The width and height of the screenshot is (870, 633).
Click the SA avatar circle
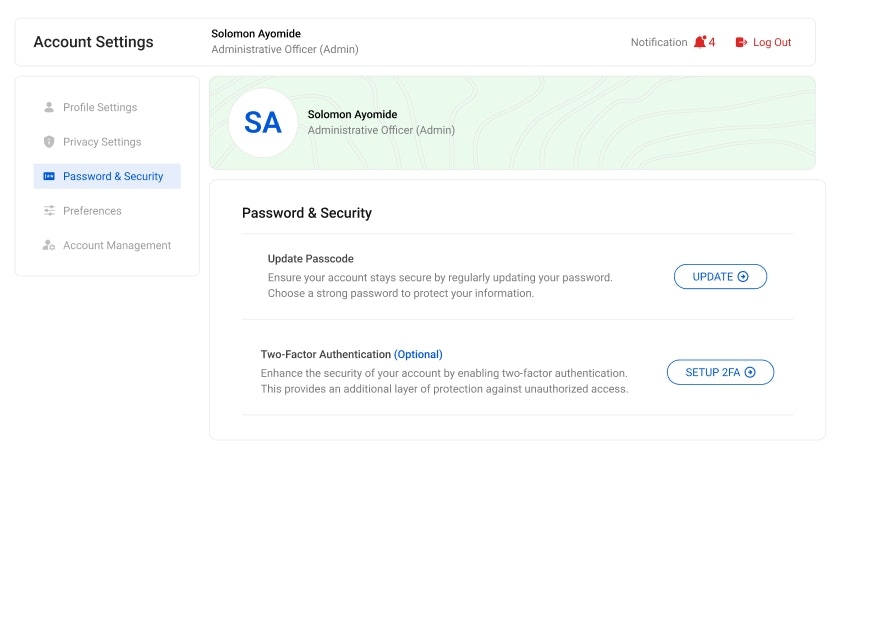click(x=263, y=123)
